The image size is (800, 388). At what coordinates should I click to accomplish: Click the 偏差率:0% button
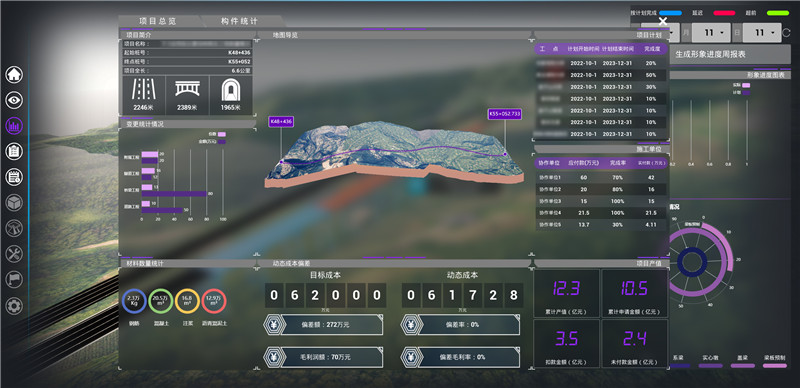469,325
